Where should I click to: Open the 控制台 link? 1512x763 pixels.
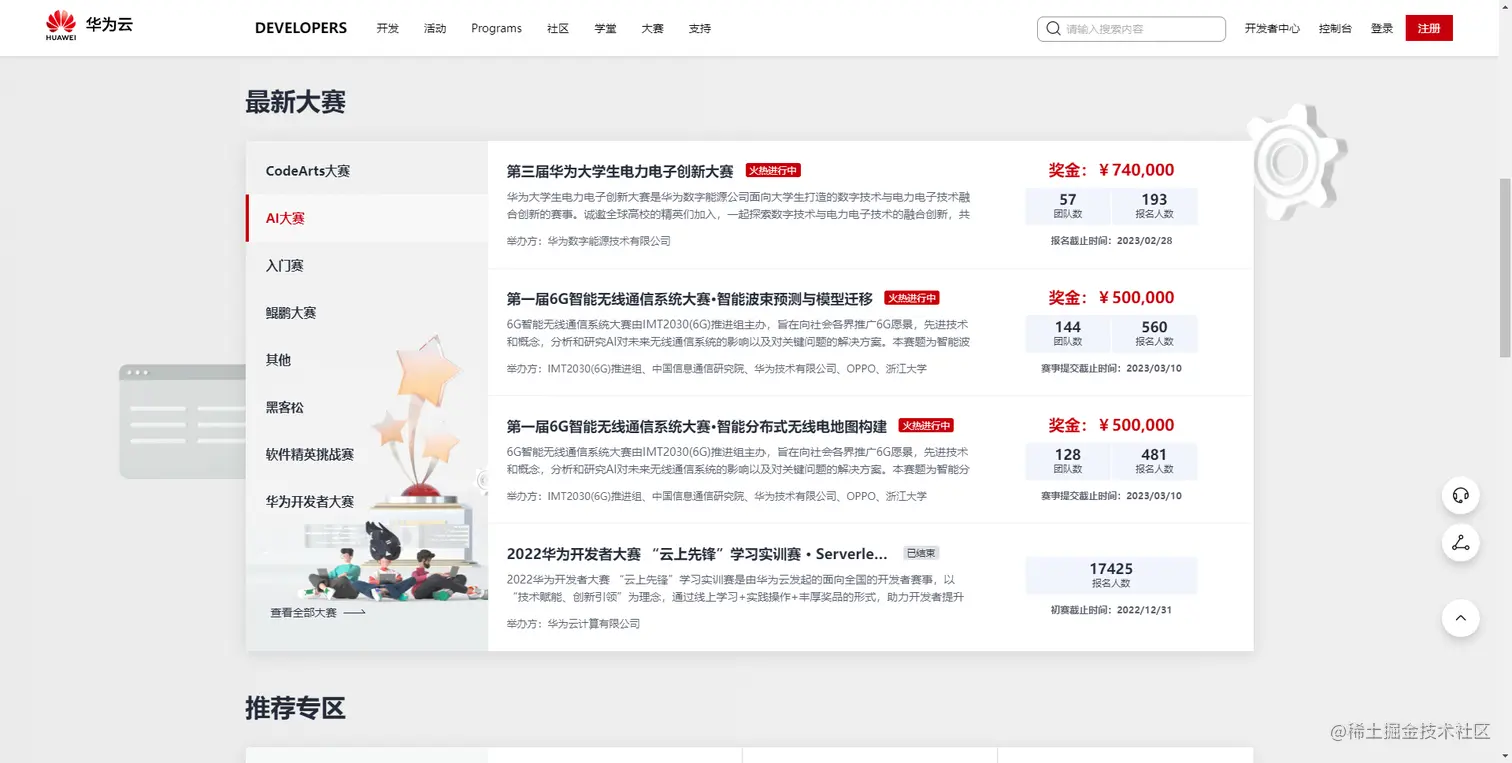click(x=1335, y=29)
